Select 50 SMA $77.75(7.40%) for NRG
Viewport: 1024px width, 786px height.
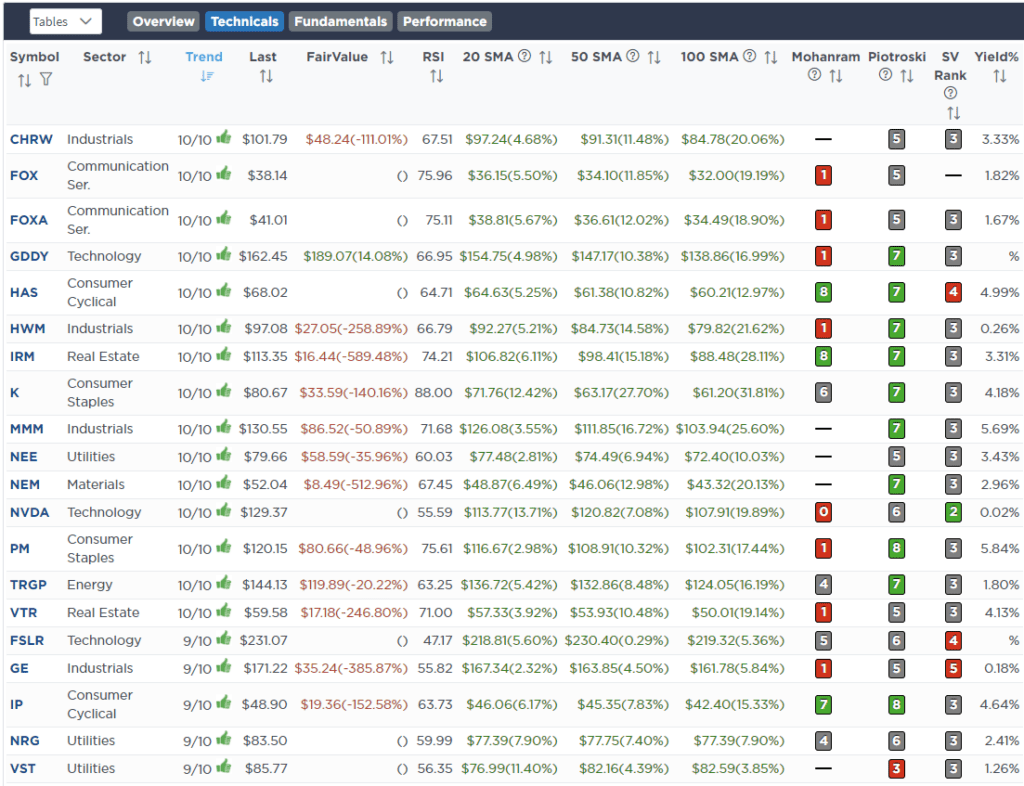[624, 741]
